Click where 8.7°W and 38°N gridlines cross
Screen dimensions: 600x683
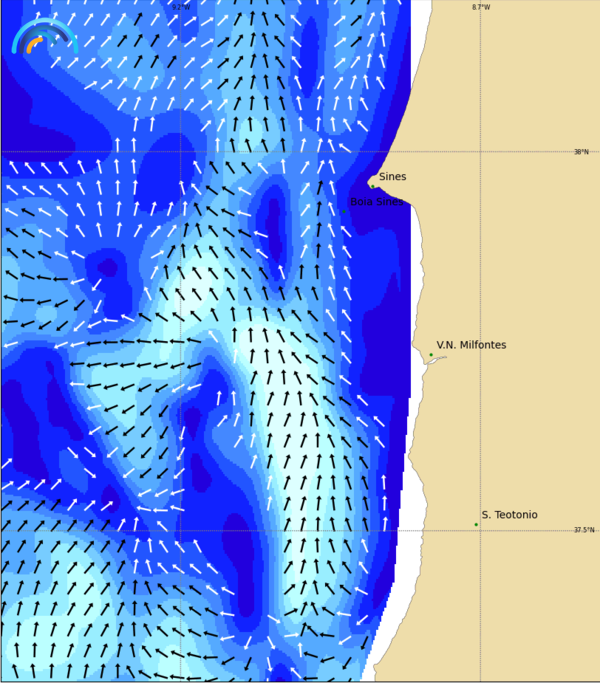click(480, 152)
